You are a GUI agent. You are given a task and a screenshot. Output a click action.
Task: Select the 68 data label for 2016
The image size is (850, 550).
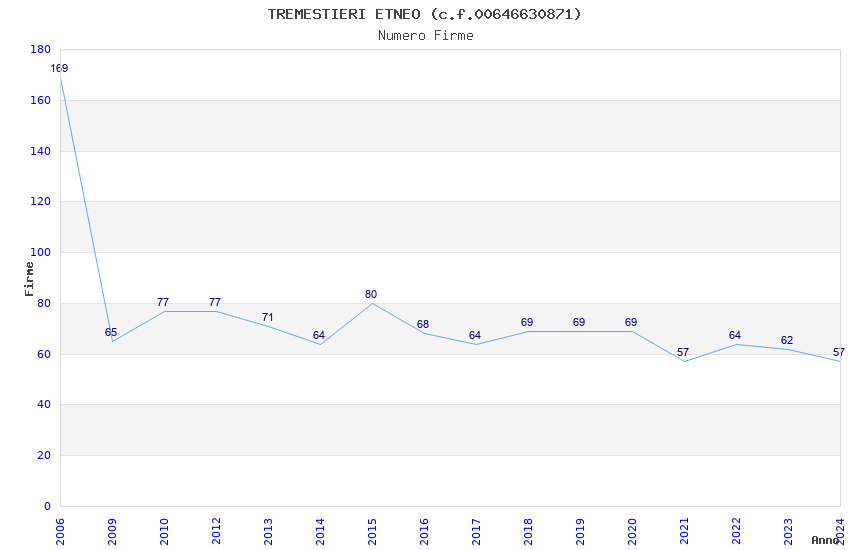click(x=423, y=324)
